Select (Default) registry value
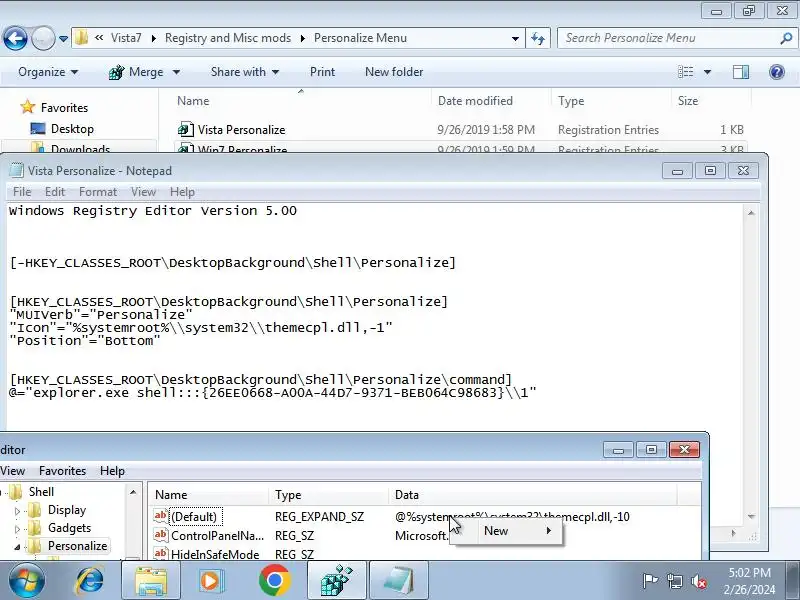Viewport: 800px width, 600px height. click(194, 517)
